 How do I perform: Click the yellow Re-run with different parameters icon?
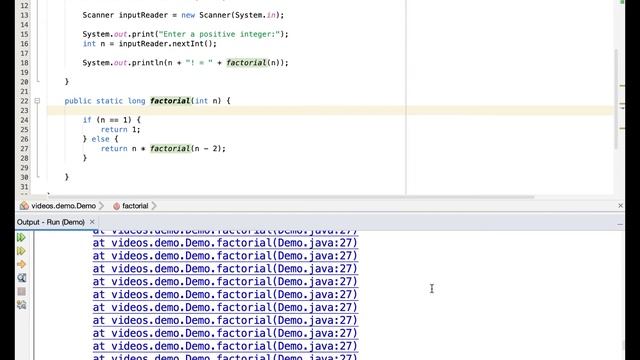(x=21, y=251)
